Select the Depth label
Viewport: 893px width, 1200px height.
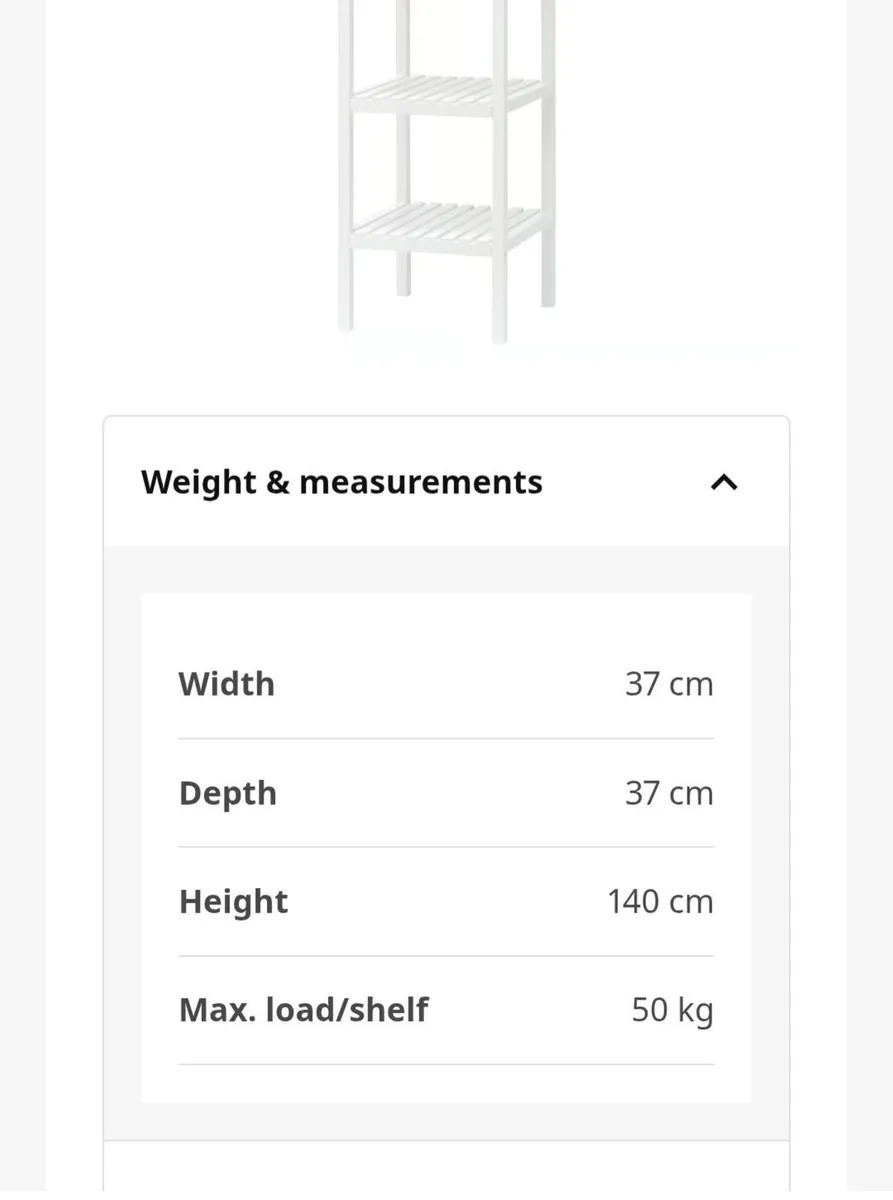[228, 793]
